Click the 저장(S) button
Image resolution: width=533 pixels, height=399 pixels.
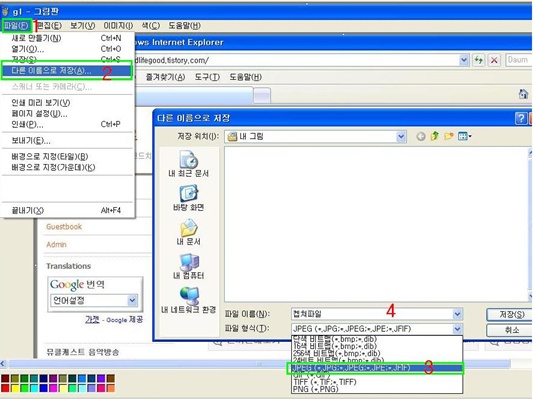(511, 314)
